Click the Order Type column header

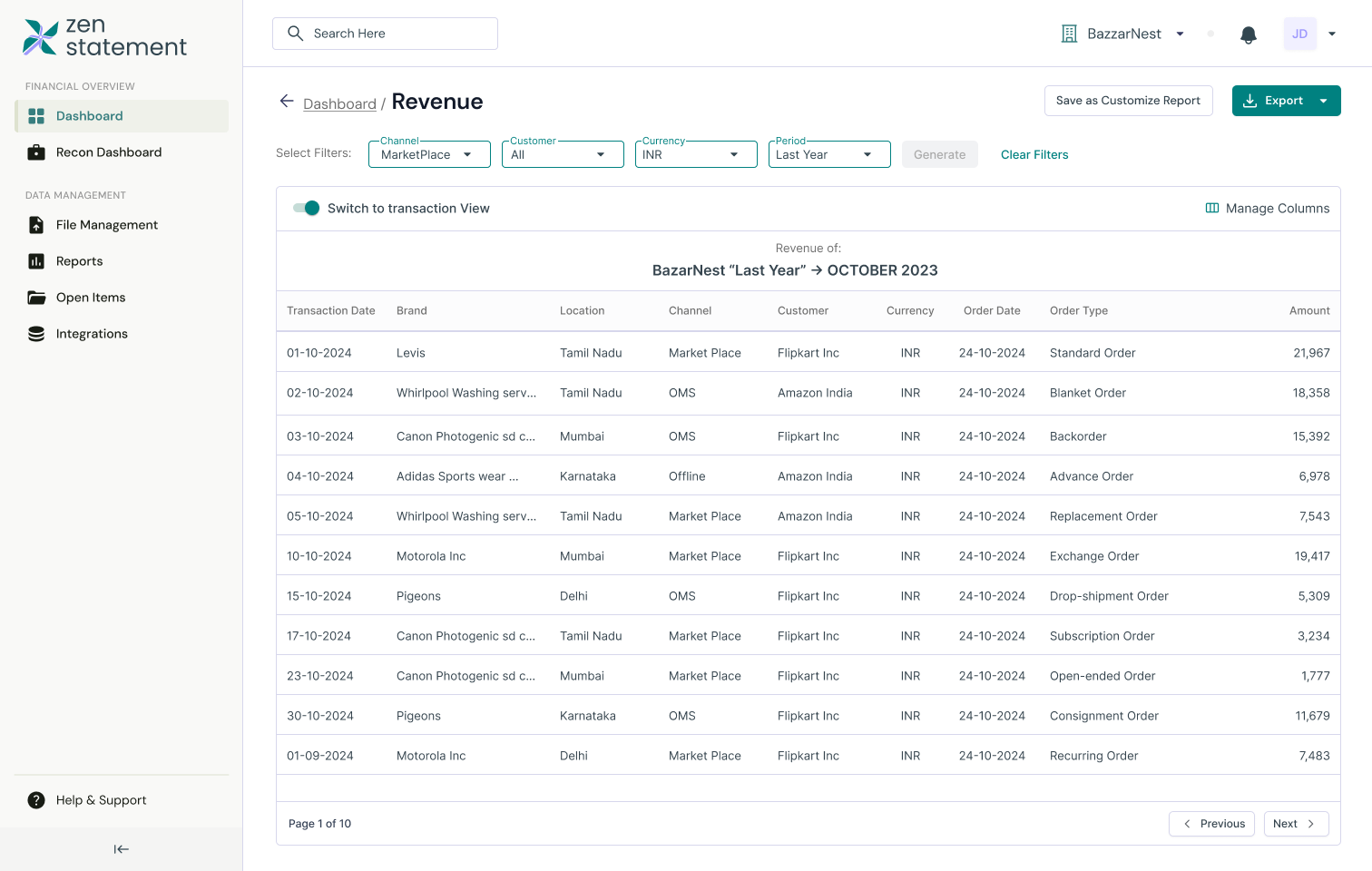[1079, 310]
